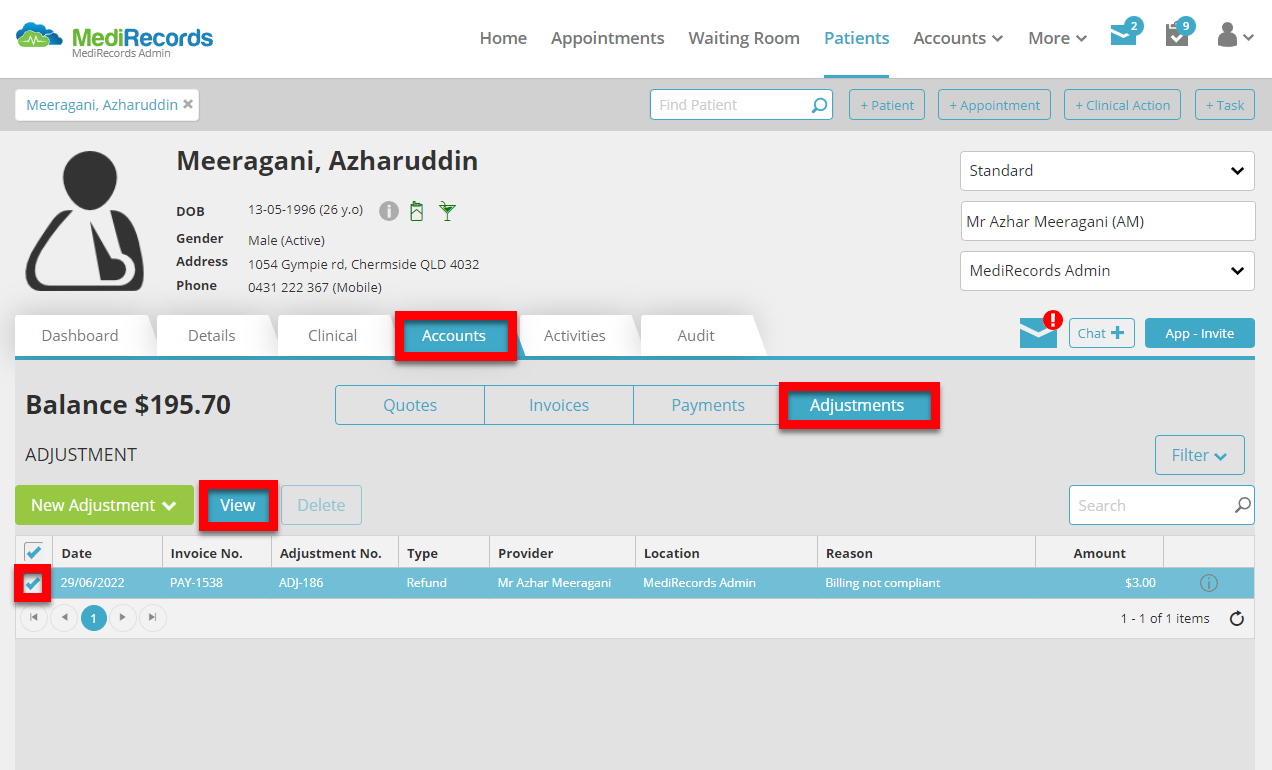
Task: Click the alcohol cocktail glass icon
Action: point(447,211)
